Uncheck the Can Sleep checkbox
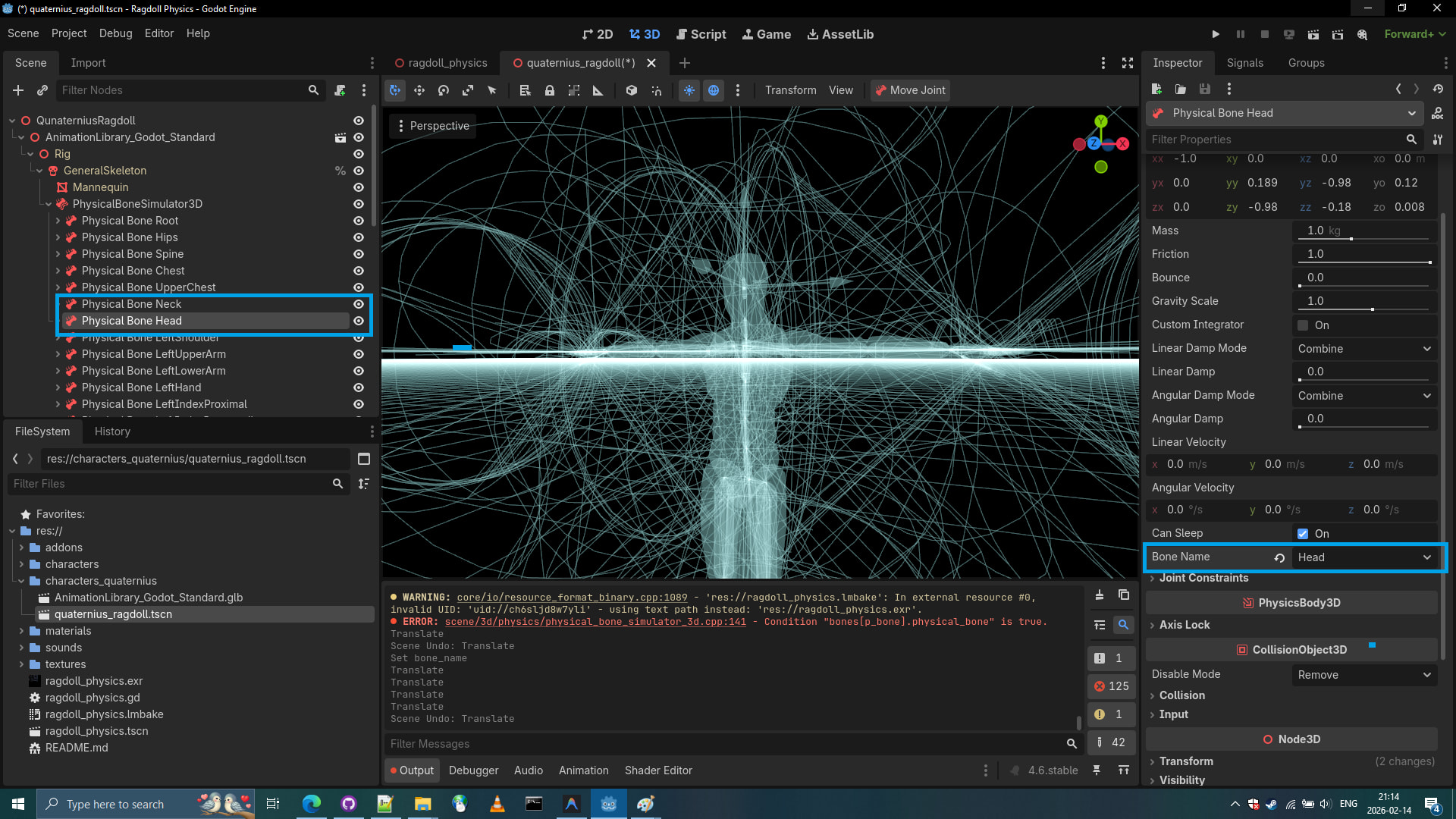The image size is (1456, 819). click(x=1303, y=534)
